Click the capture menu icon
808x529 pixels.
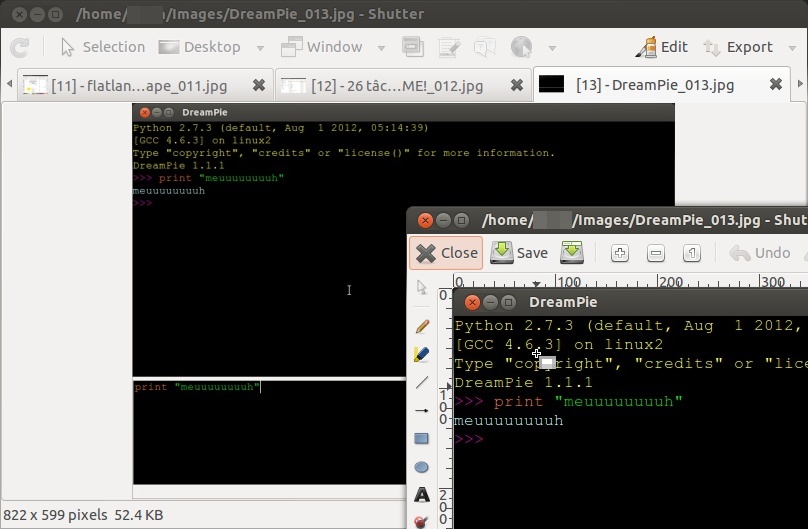pos(449,47)
